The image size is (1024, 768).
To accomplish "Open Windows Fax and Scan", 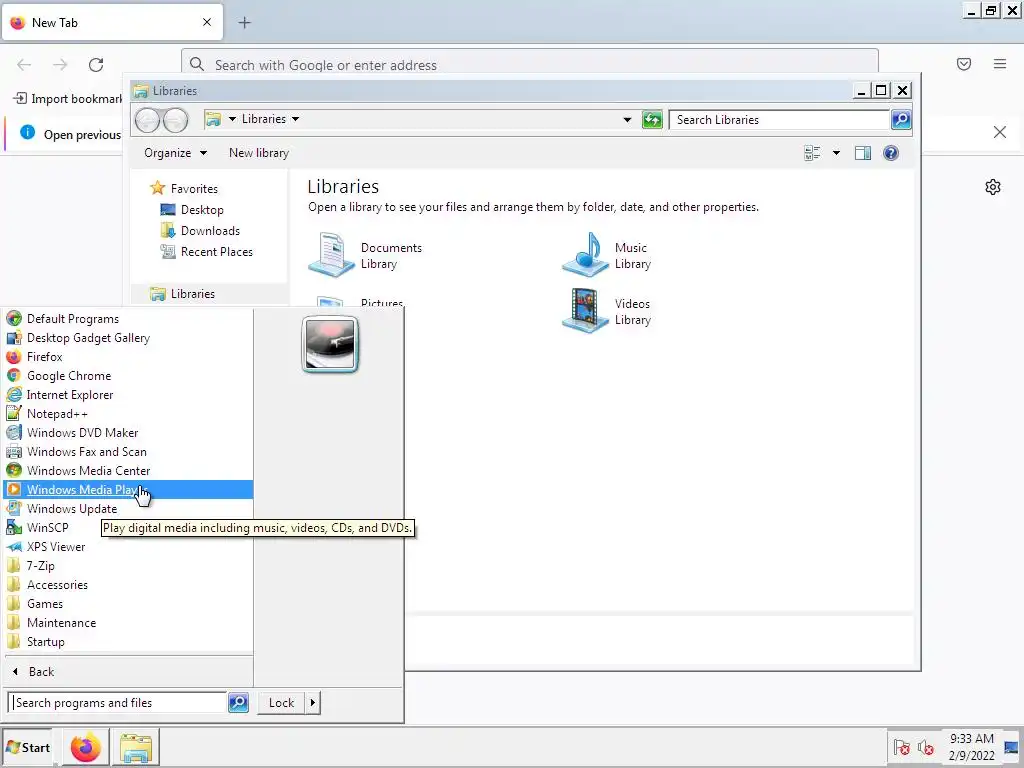I will click(x=128, y=451).
